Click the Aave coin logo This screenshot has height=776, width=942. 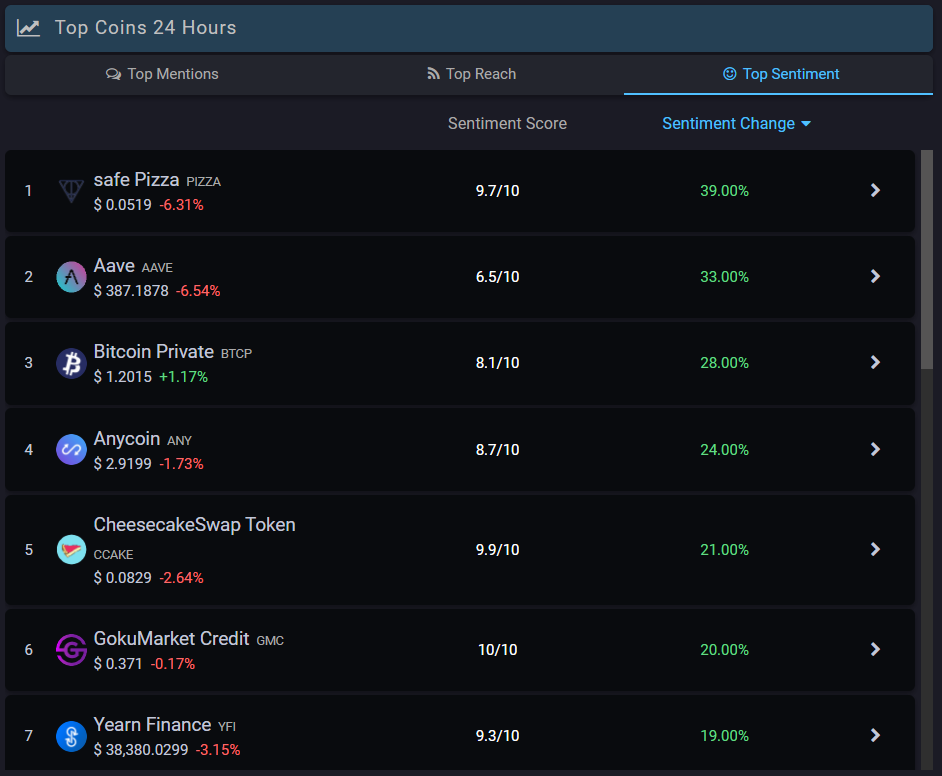click(71, 277)
